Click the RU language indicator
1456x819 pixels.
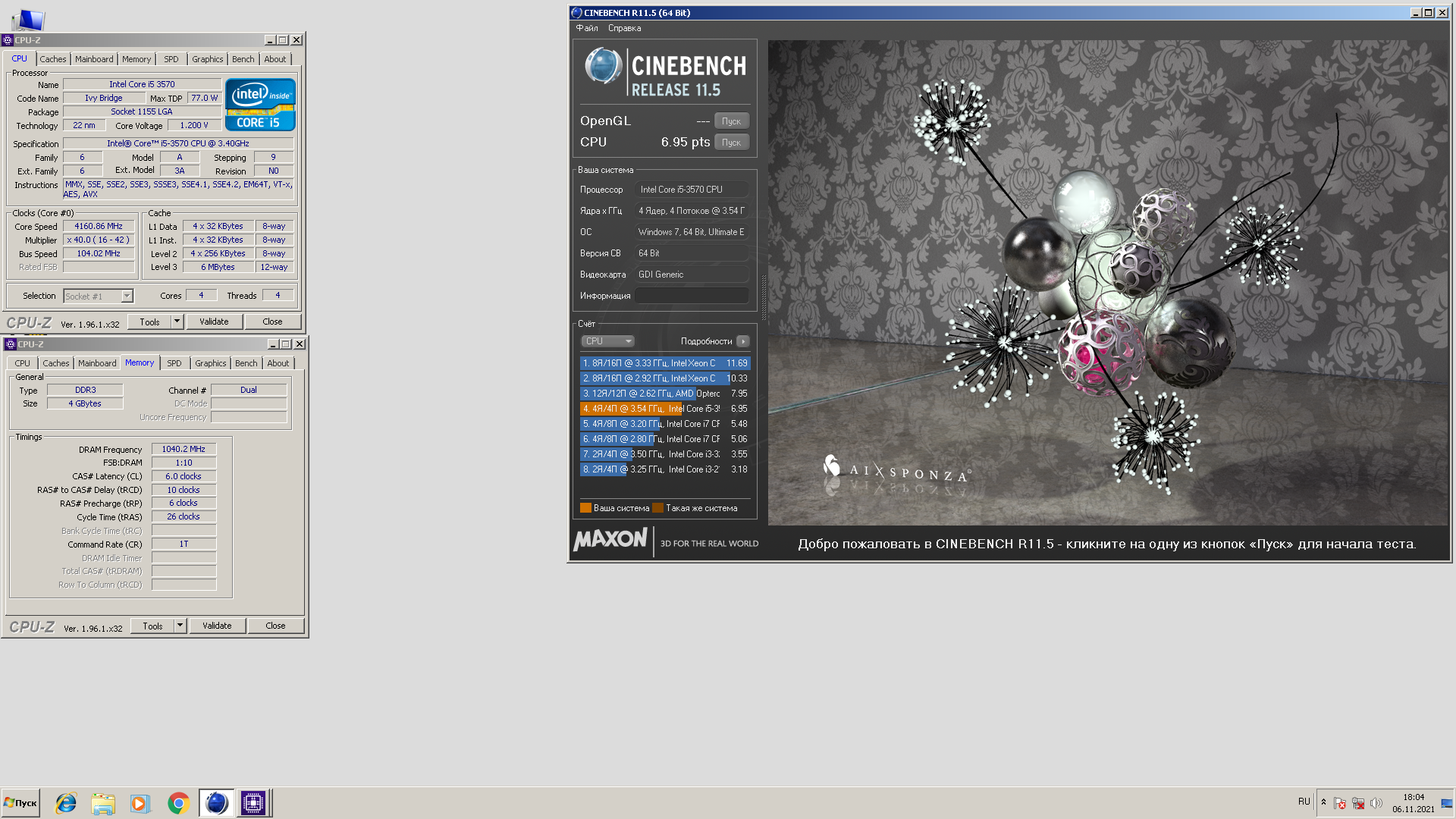click(1304, 802)
